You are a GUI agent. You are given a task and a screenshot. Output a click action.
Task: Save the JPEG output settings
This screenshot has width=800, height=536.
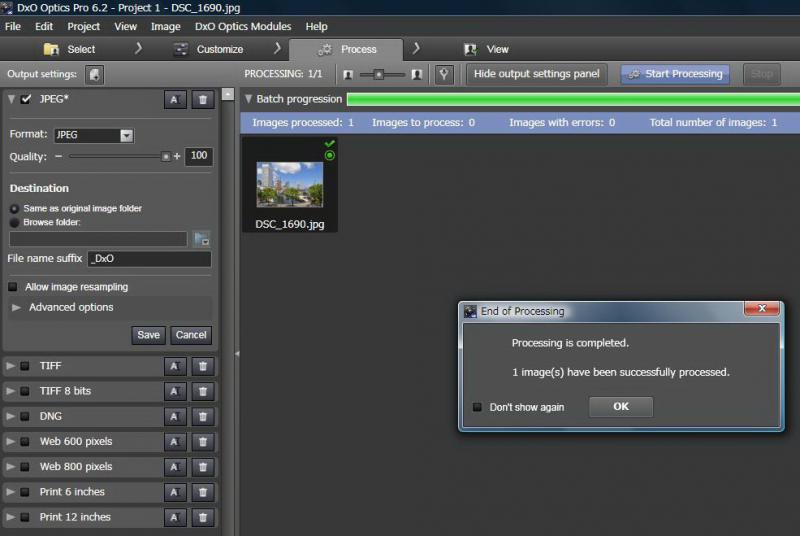148,335
